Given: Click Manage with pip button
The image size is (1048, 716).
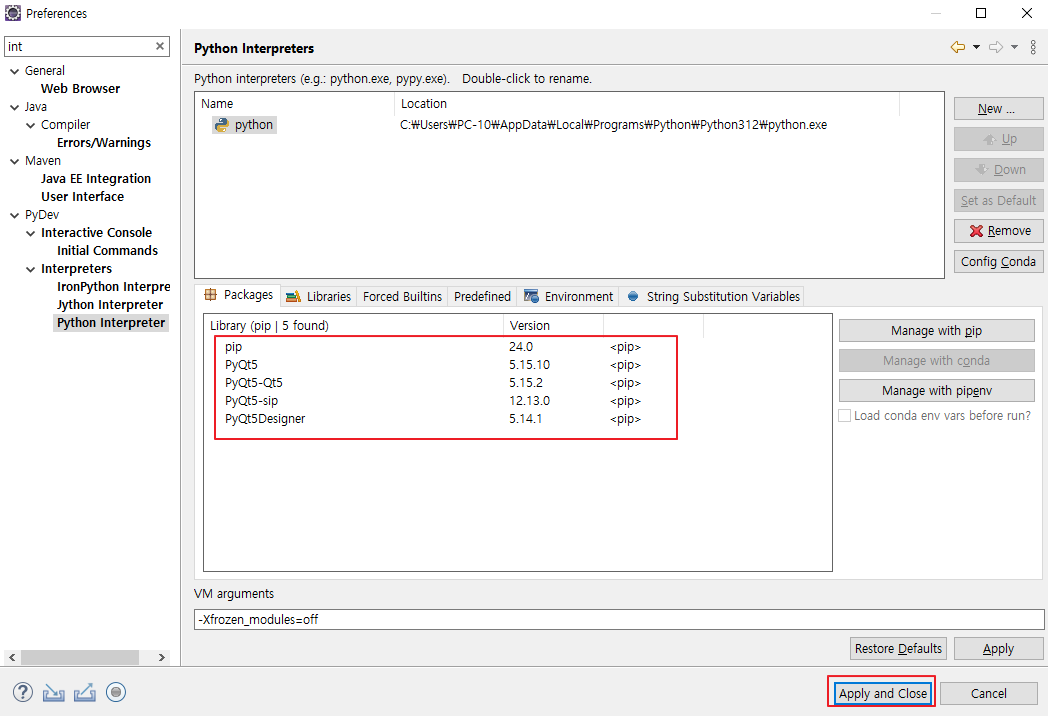Looking at the screenshot, I should point(936,331).
